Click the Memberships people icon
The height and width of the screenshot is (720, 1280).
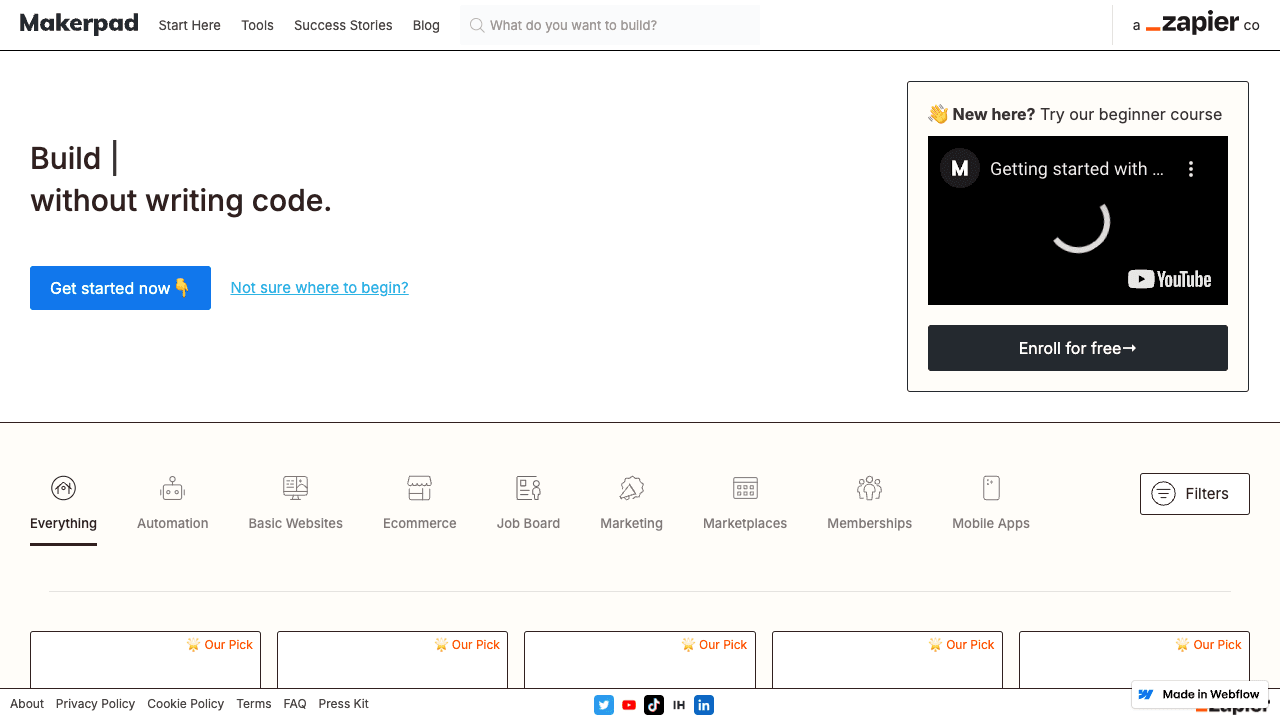[x=870, y=488]
